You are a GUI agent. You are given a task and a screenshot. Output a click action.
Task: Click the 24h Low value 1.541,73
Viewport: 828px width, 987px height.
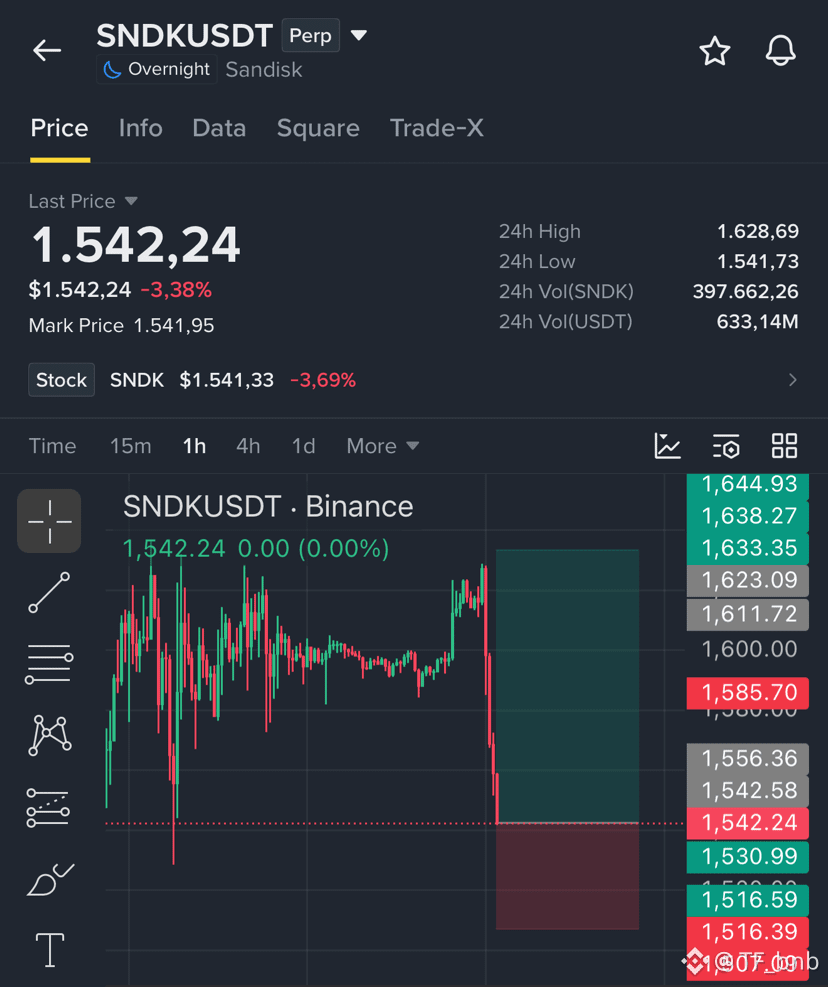(x=758, y=261)
